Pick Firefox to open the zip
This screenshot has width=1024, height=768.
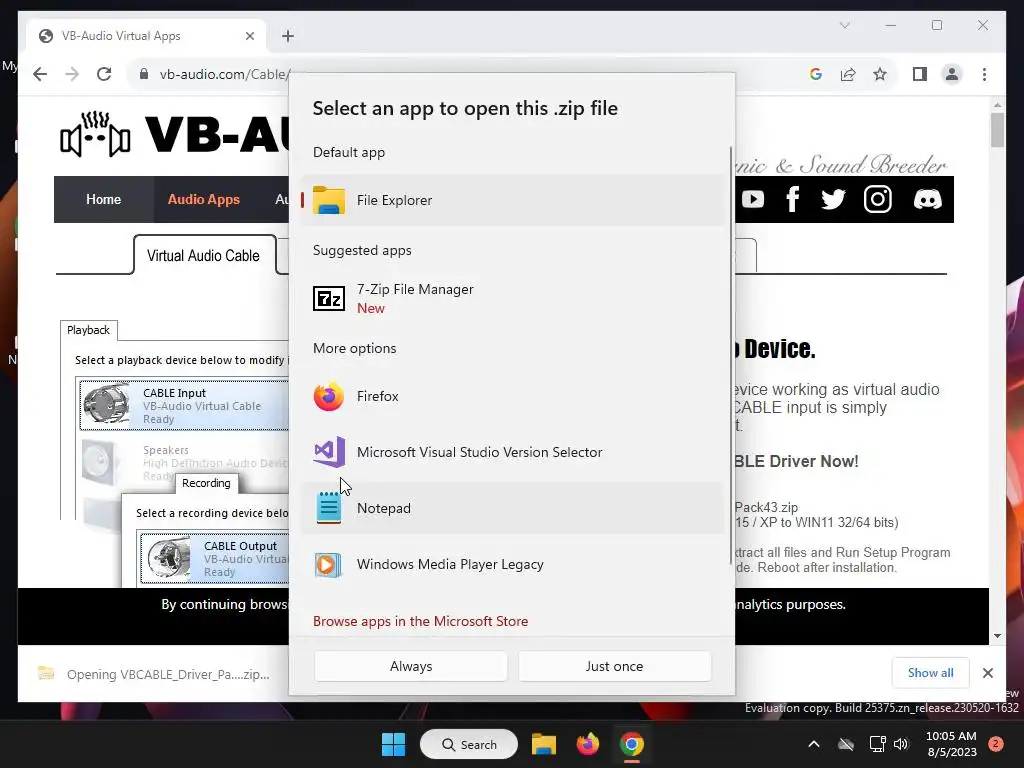coord(512,396)
